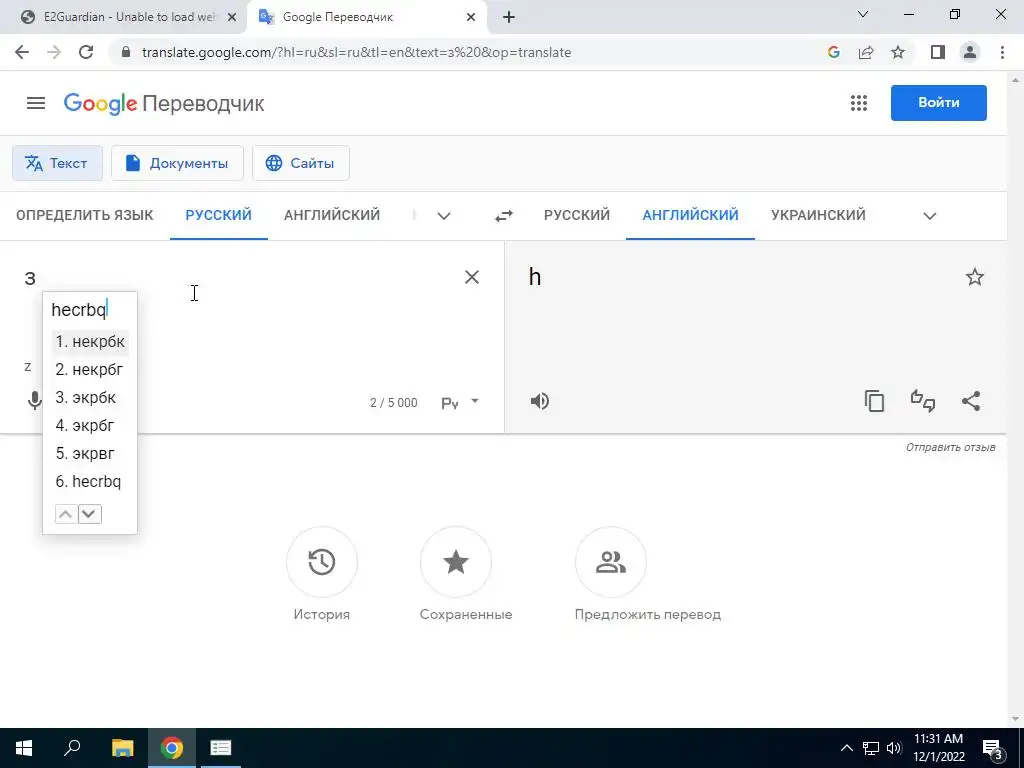Open the Chrome profile avatar
The width and height of the screenshot is (1024, 768).
click(970, 52)
